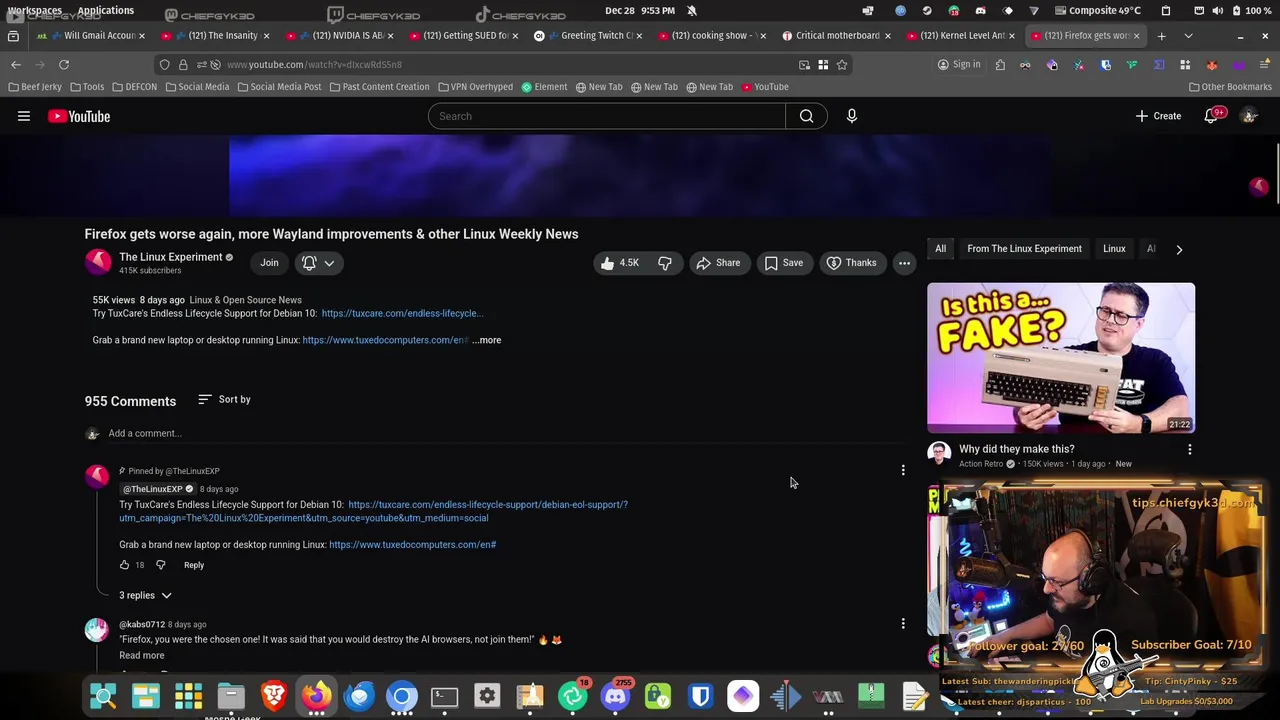Go back to the previous page

pos(16,65)
